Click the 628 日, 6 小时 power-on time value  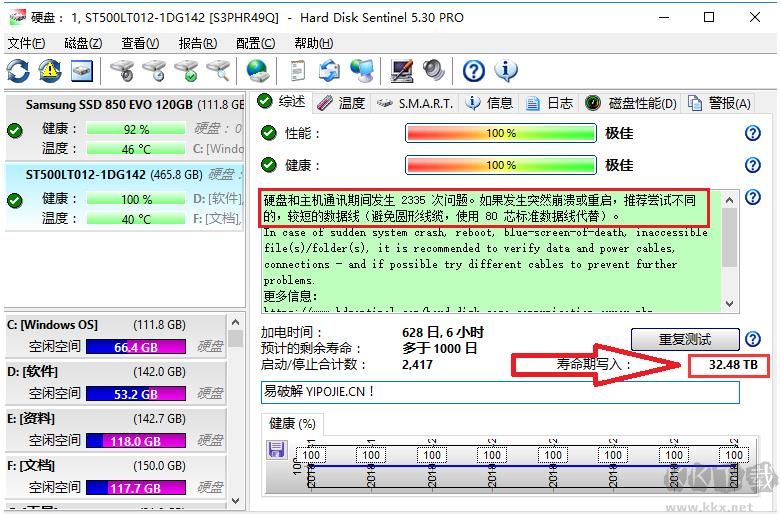click(443, 332)
